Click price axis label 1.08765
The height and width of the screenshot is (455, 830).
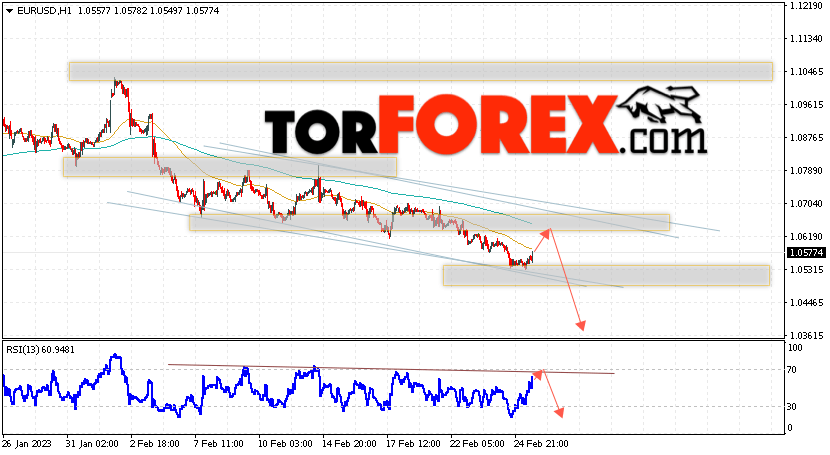(806, 138)
